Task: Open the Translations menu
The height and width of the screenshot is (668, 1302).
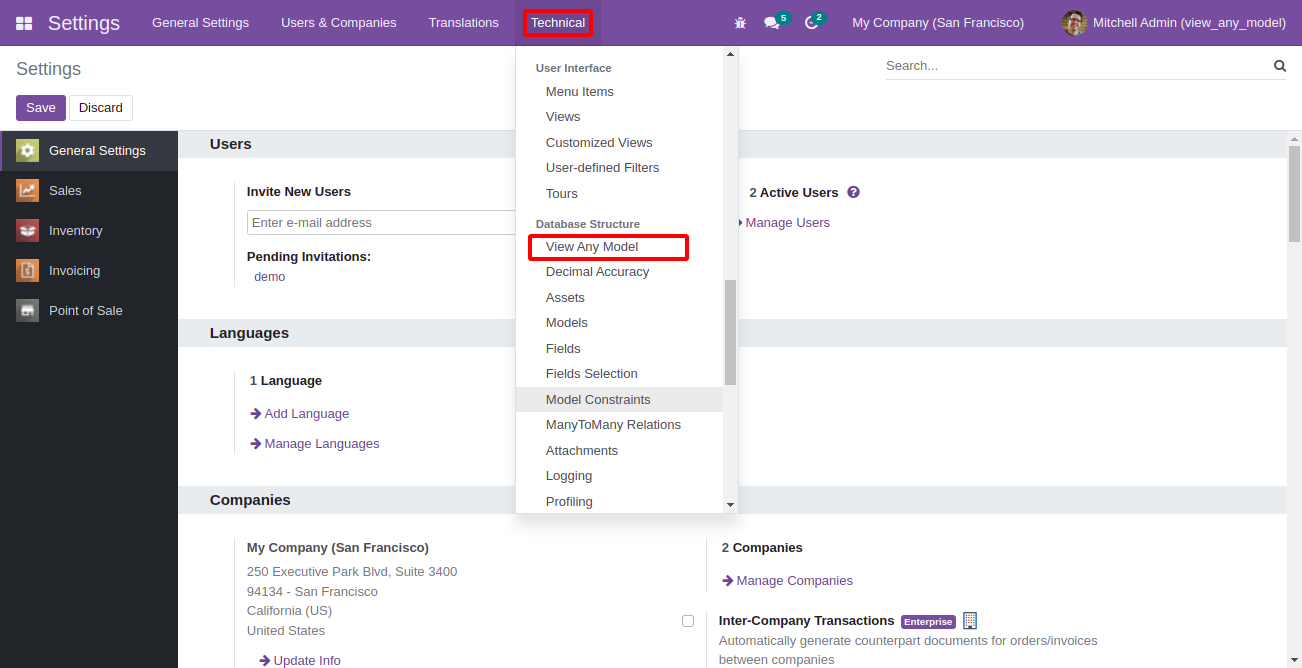Action: tap(464, 23)
